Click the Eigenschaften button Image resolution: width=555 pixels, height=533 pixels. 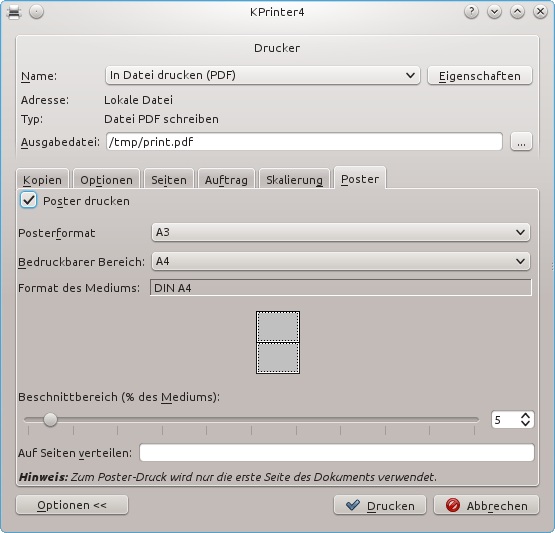[x=480, y=76]
